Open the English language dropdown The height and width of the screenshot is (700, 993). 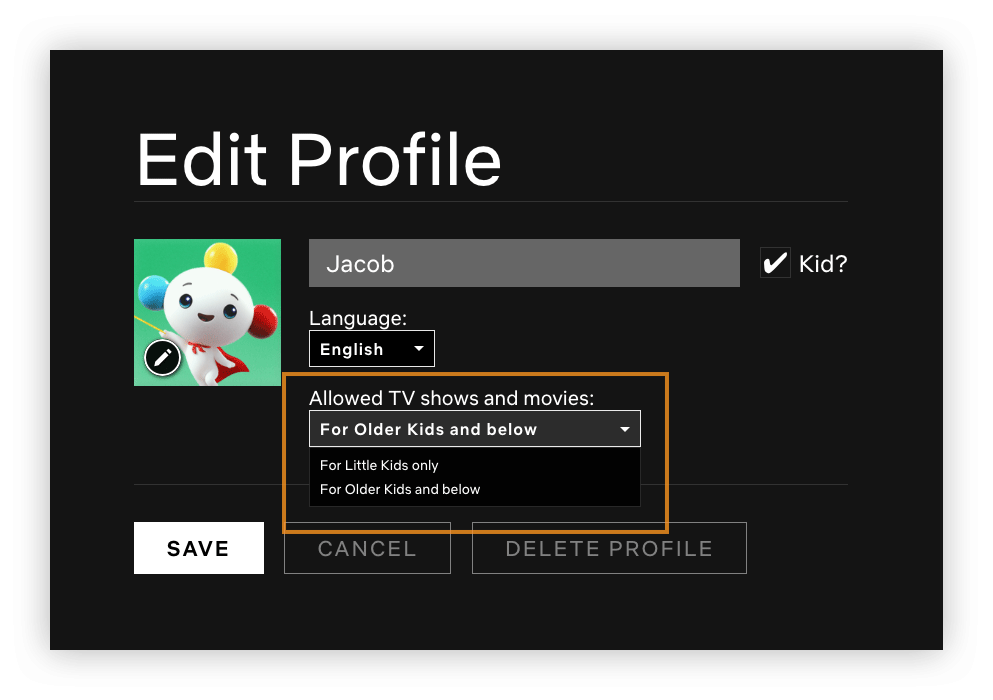click(371, 349)
